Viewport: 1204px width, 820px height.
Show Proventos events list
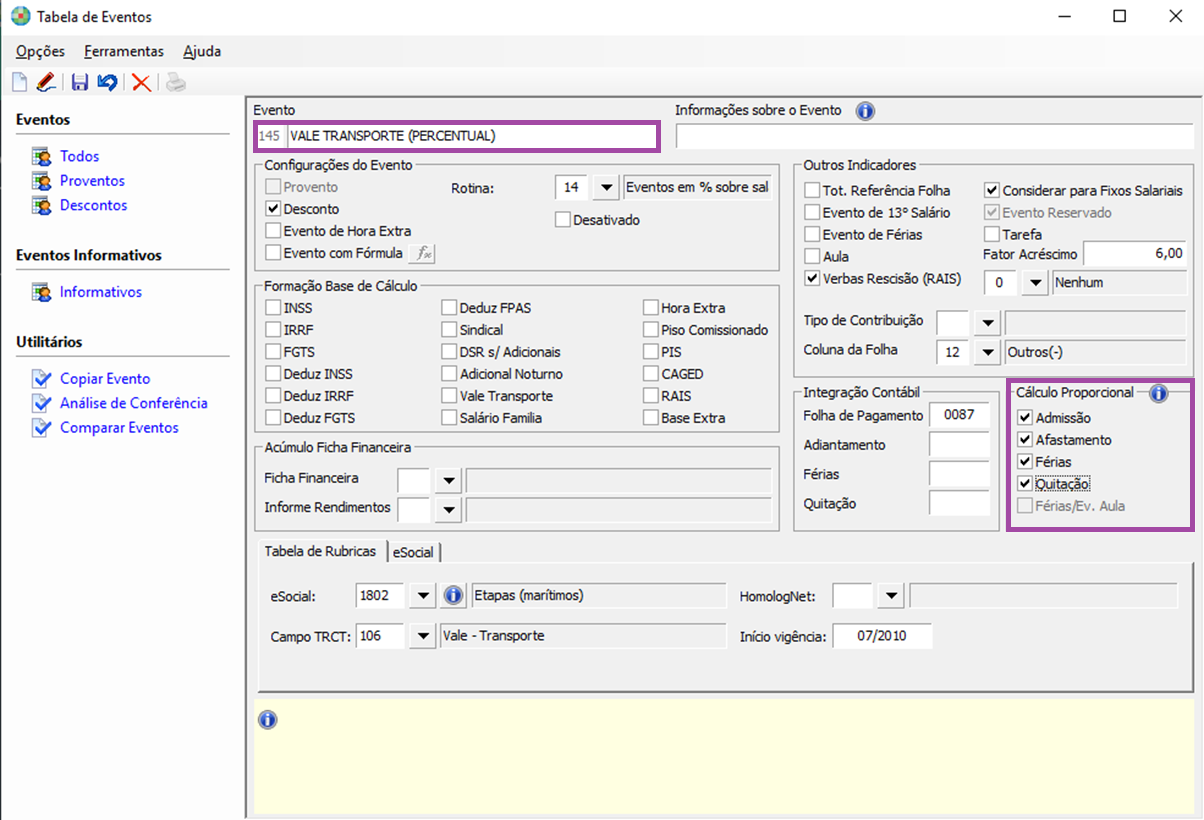click(x=92, y=181)
